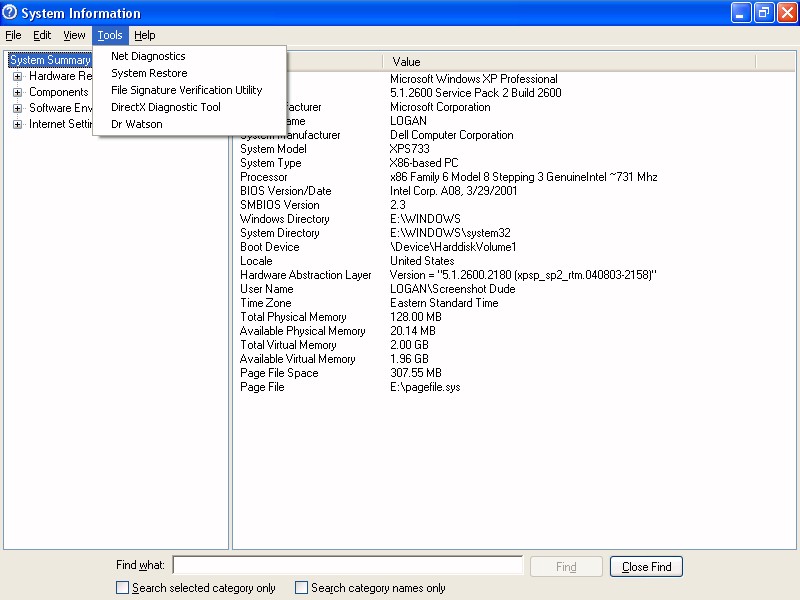Click the E:\pagefile.sys value

(425, 387)
